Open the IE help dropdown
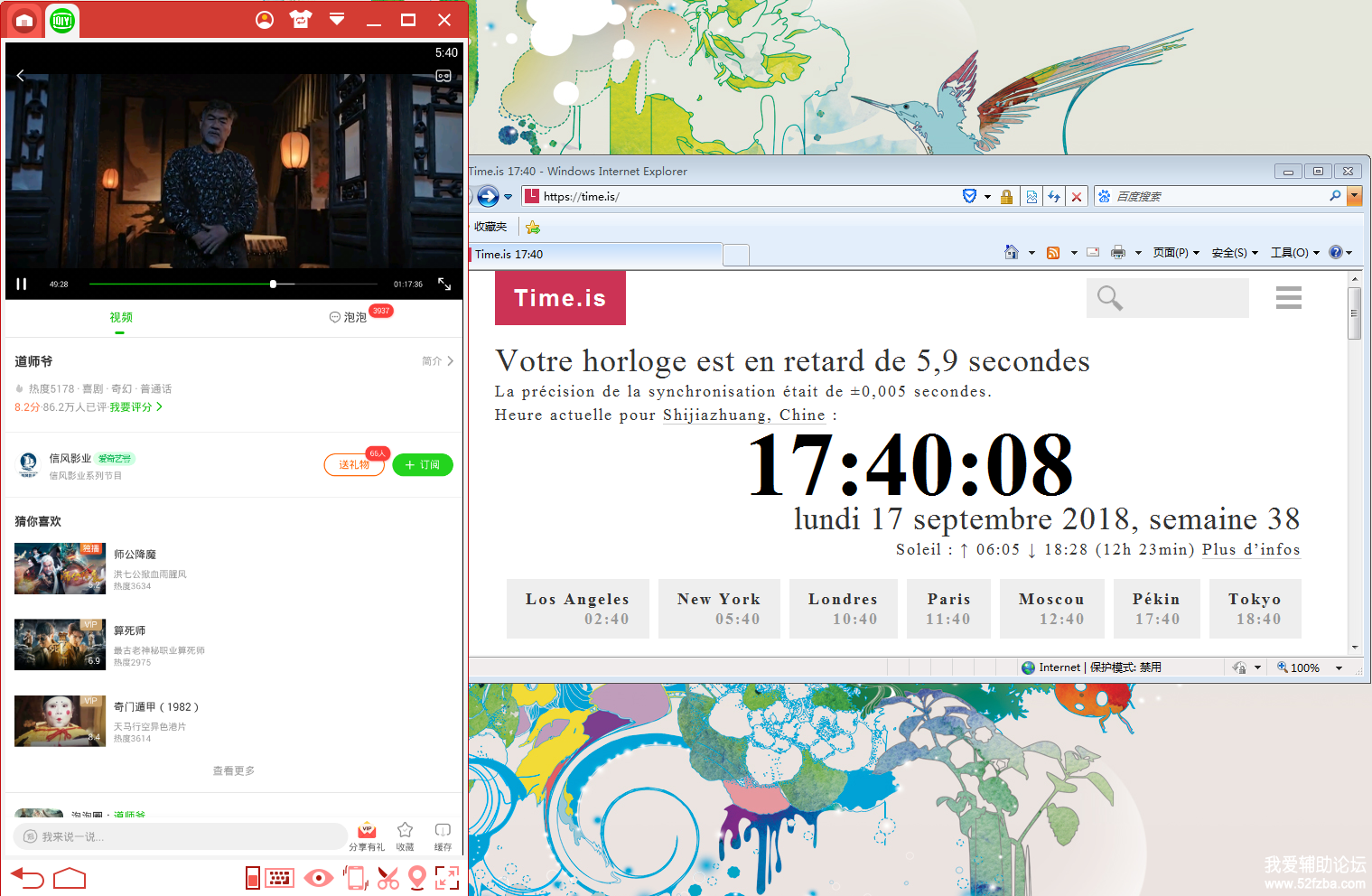Image resolution: width=1372 pixels, height=896 pixels. click(x=1340, y=253)
